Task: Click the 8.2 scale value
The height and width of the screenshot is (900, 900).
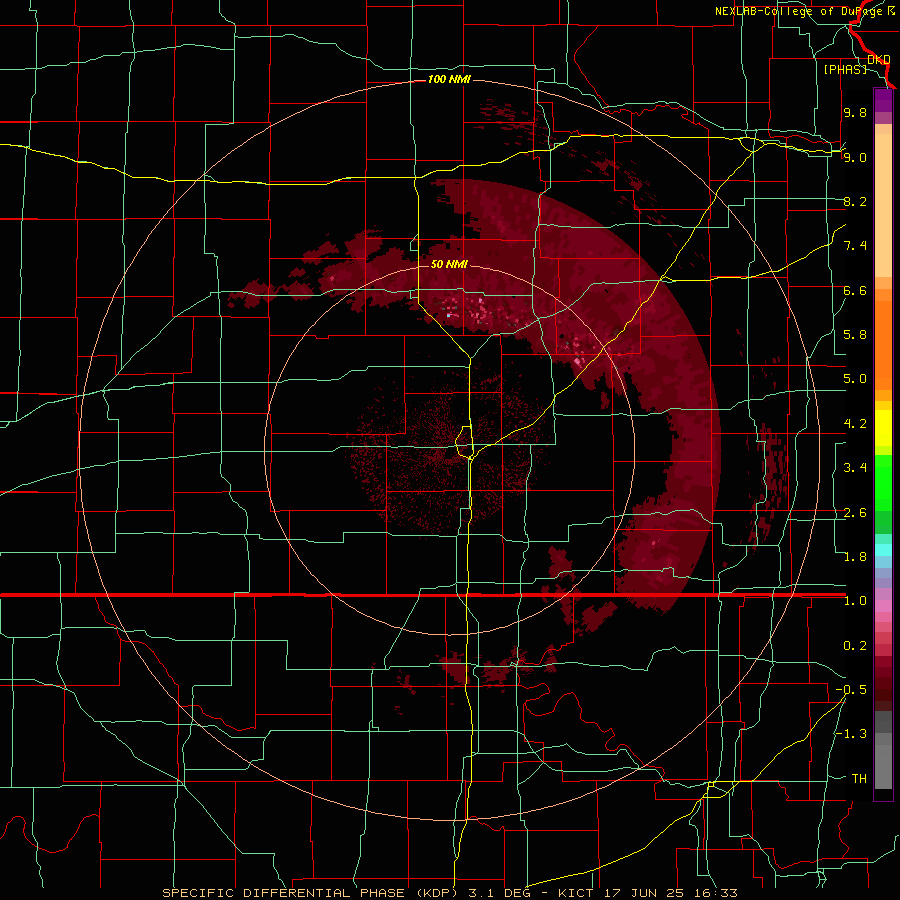Action: tap(855, 201)
